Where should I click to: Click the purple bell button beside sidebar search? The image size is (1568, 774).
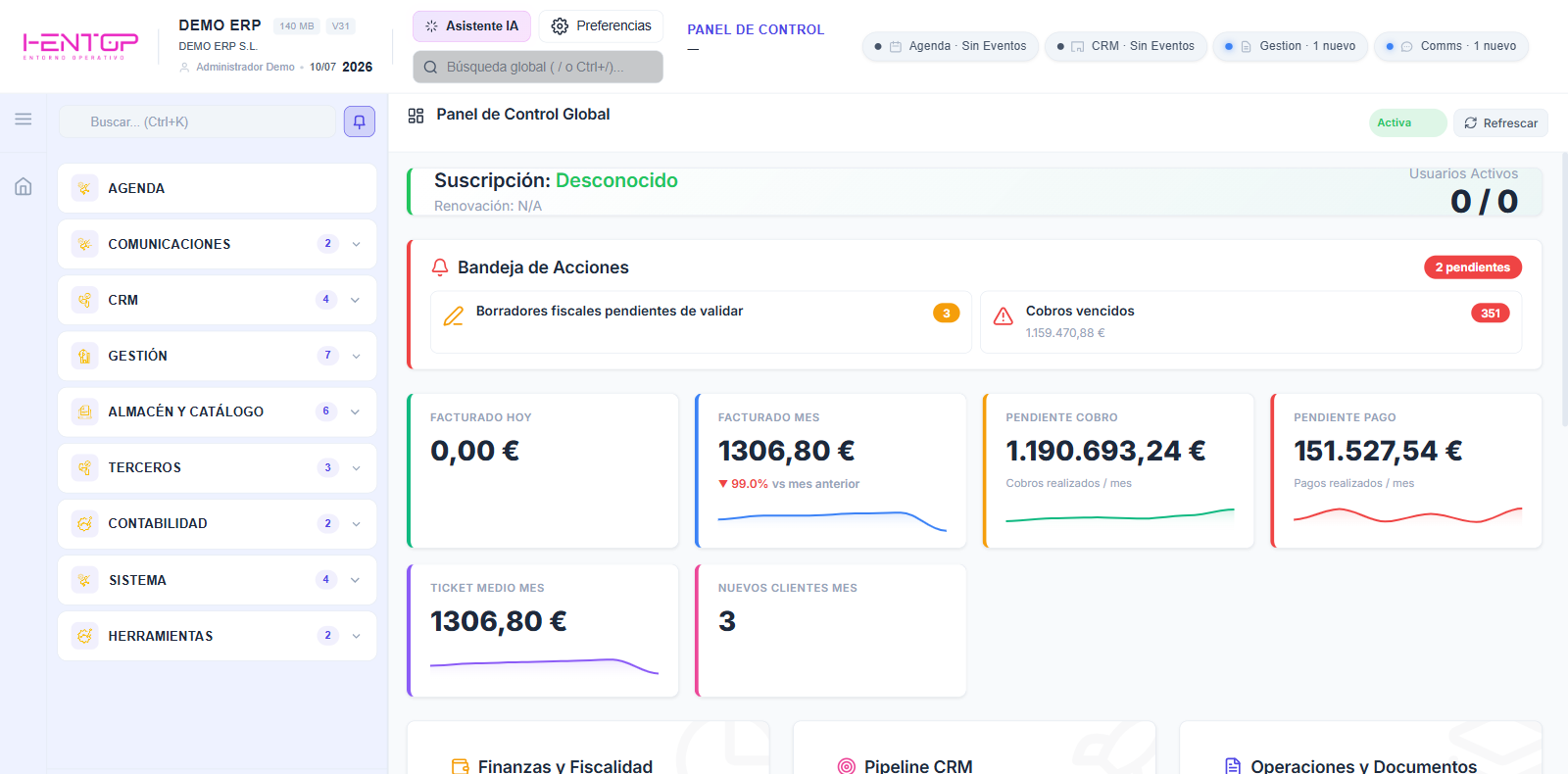(360, 121)
